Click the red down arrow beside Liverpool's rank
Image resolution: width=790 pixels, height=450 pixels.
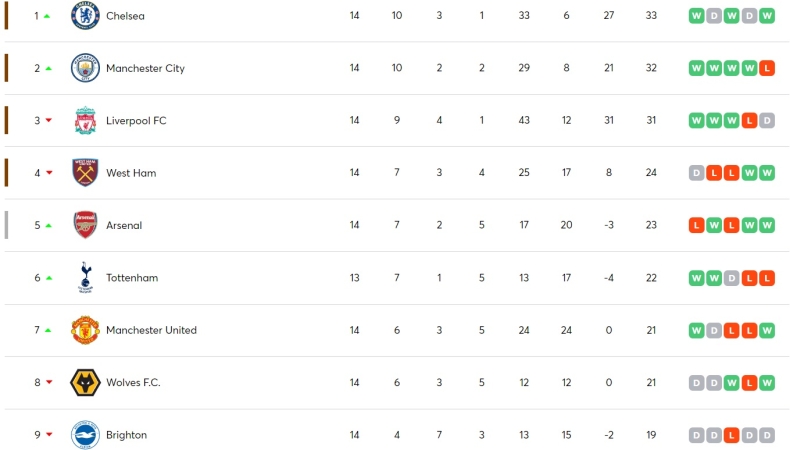pyautogui.click(x=47, y=121)
